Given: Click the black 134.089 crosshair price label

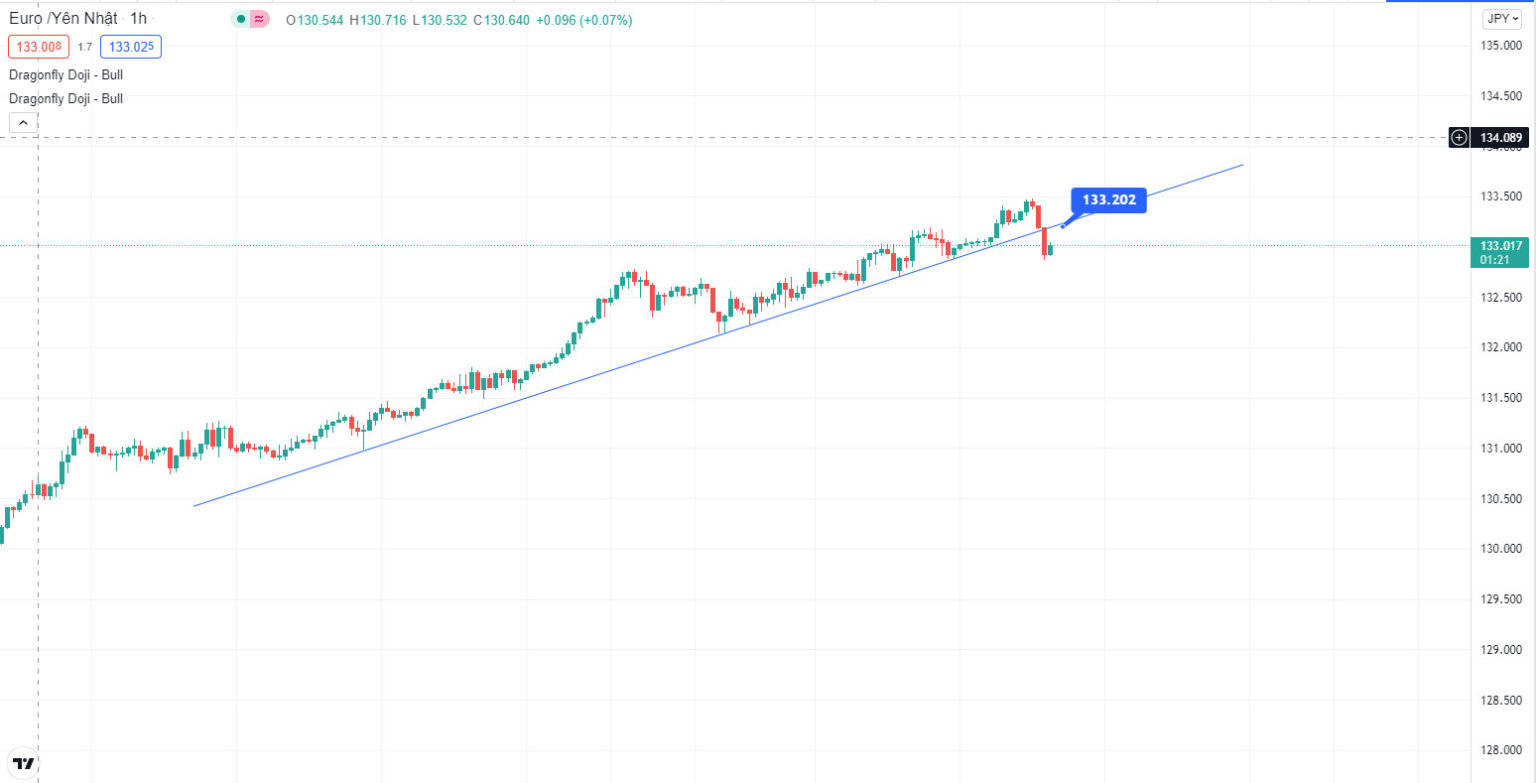Looking at the screenshot, I should coord(1501,137).
